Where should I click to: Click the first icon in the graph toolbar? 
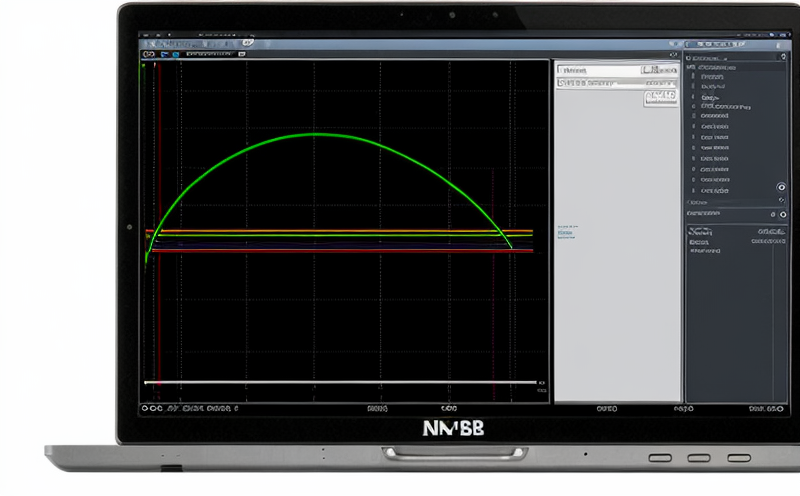pos(147,55)
